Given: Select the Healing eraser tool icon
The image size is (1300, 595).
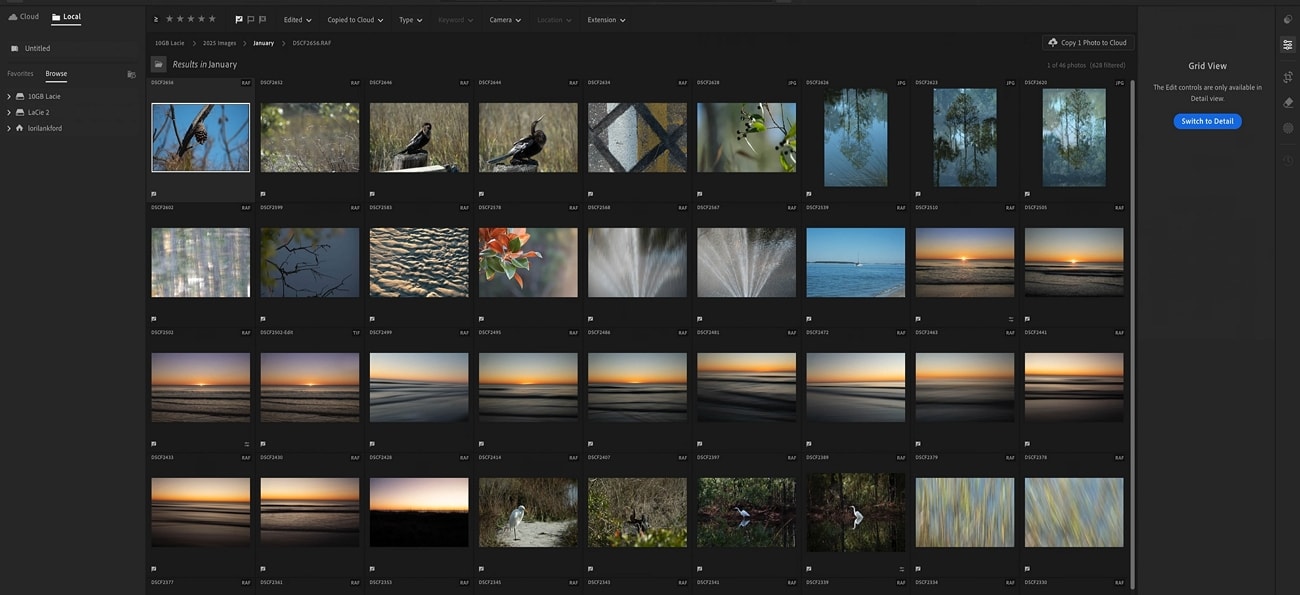Looking at the screenshot, I should 1288,102.
